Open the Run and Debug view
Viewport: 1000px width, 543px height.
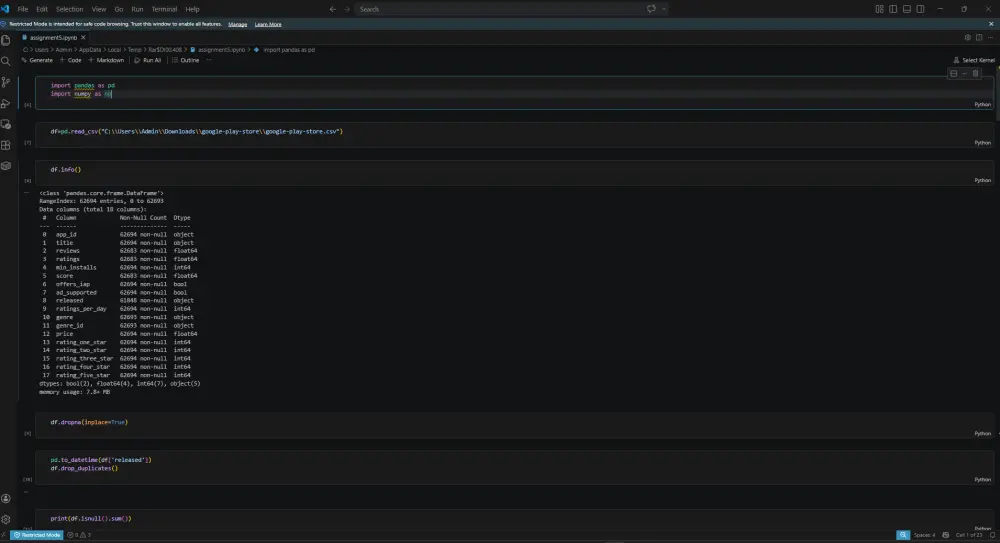[6, 103]
